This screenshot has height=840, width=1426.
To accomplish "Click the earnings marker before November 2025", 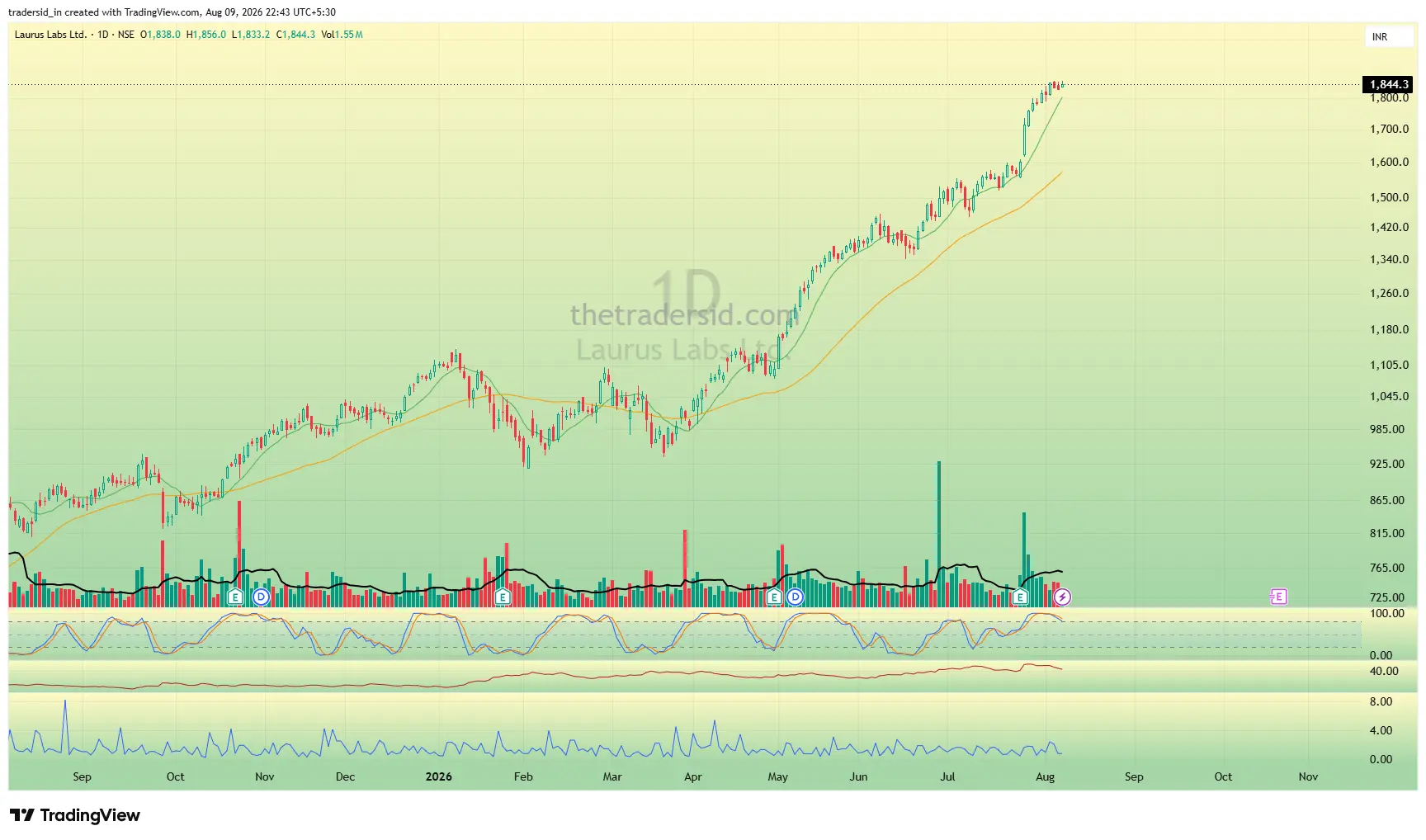I will pos(235,597).
